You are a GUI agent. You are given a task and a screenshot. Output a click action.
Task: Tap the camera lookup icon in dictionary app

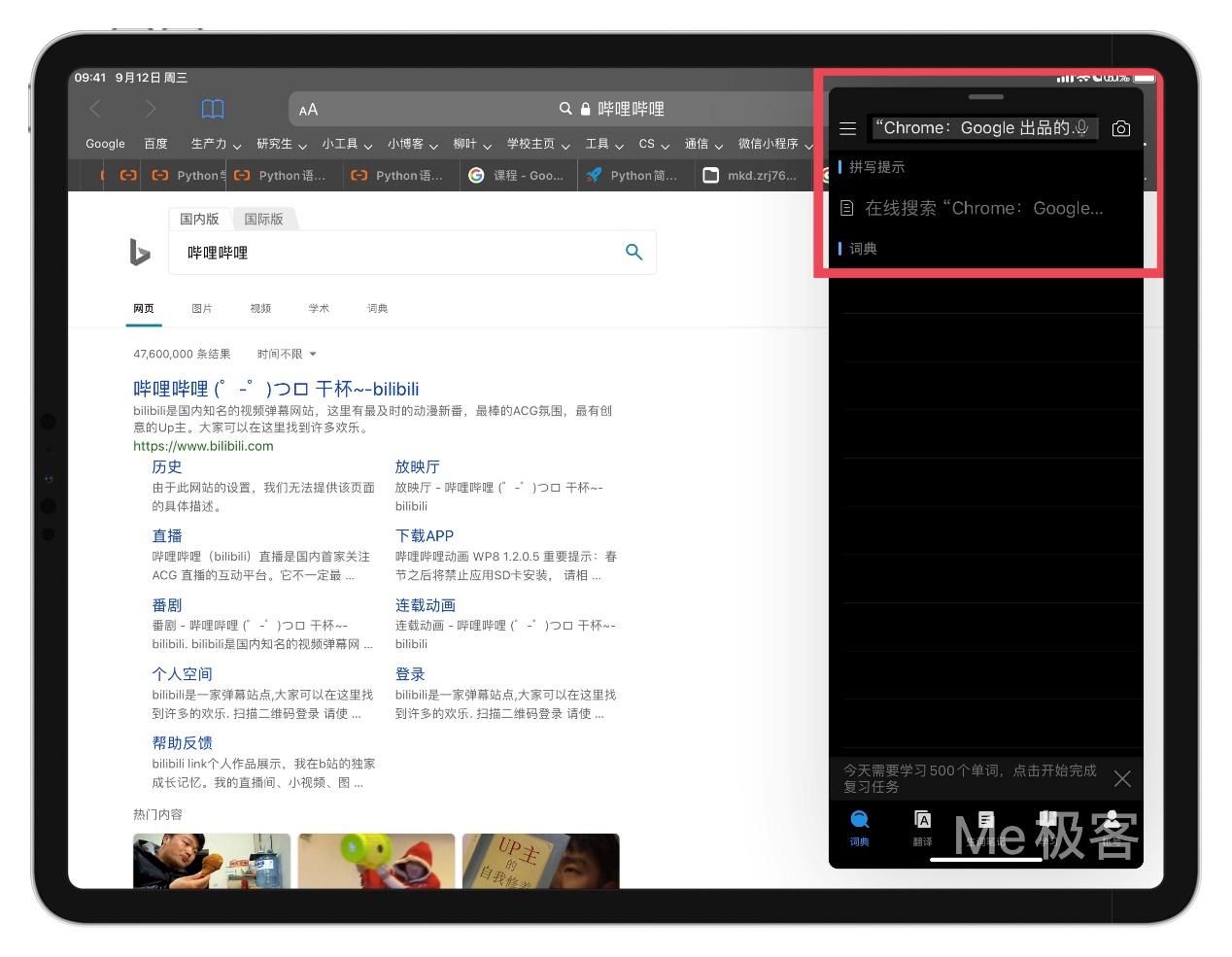click(x=1120, y=128)
